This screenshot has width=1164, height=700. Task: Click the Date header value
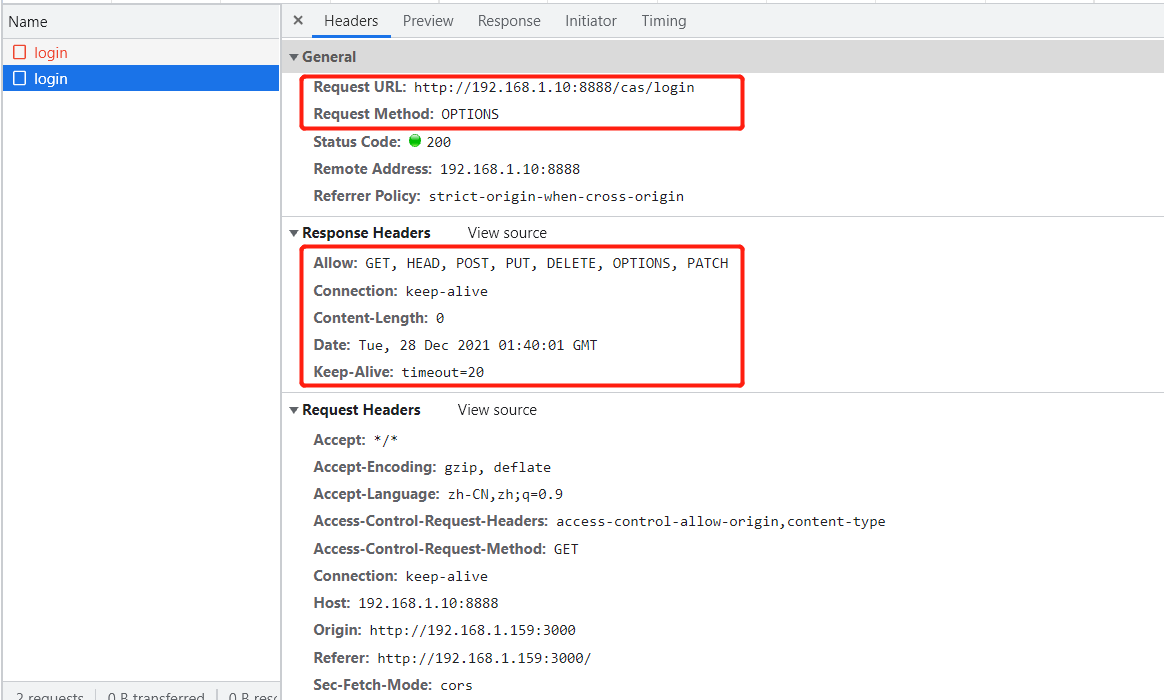tap(477, 346)
